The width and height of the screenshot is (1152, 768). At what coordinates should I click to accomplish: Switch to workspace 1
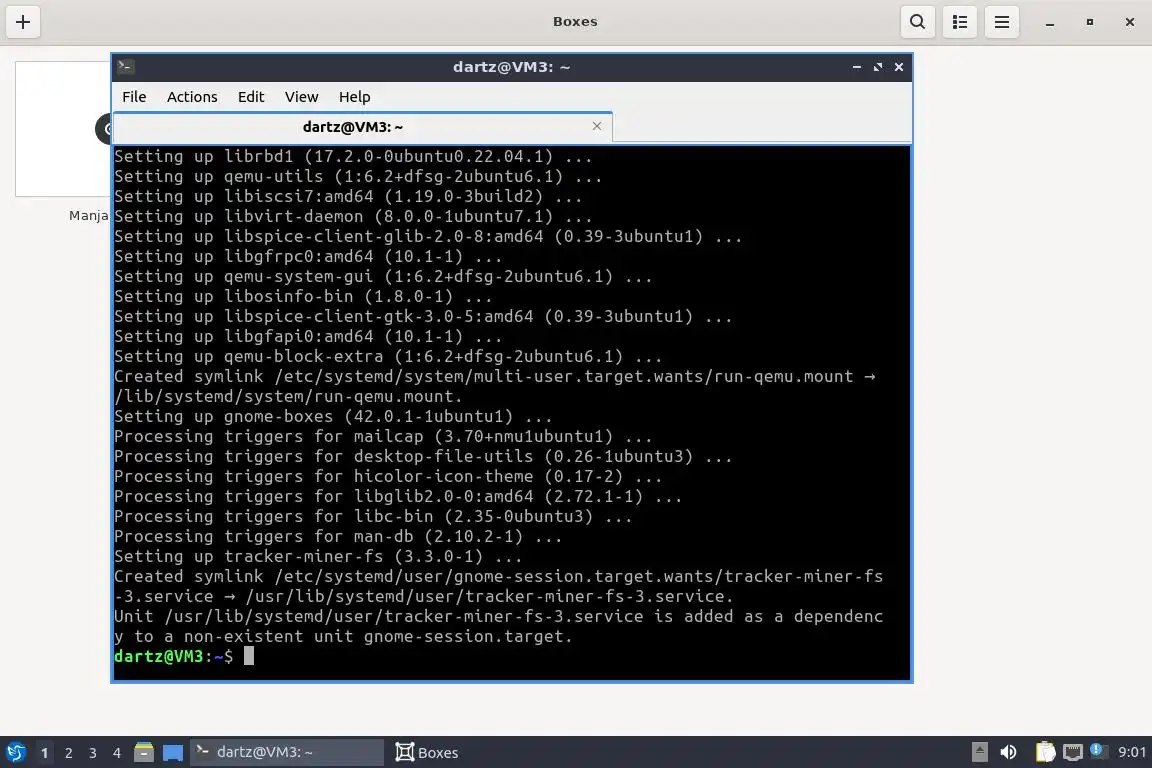tap(44, 753)
